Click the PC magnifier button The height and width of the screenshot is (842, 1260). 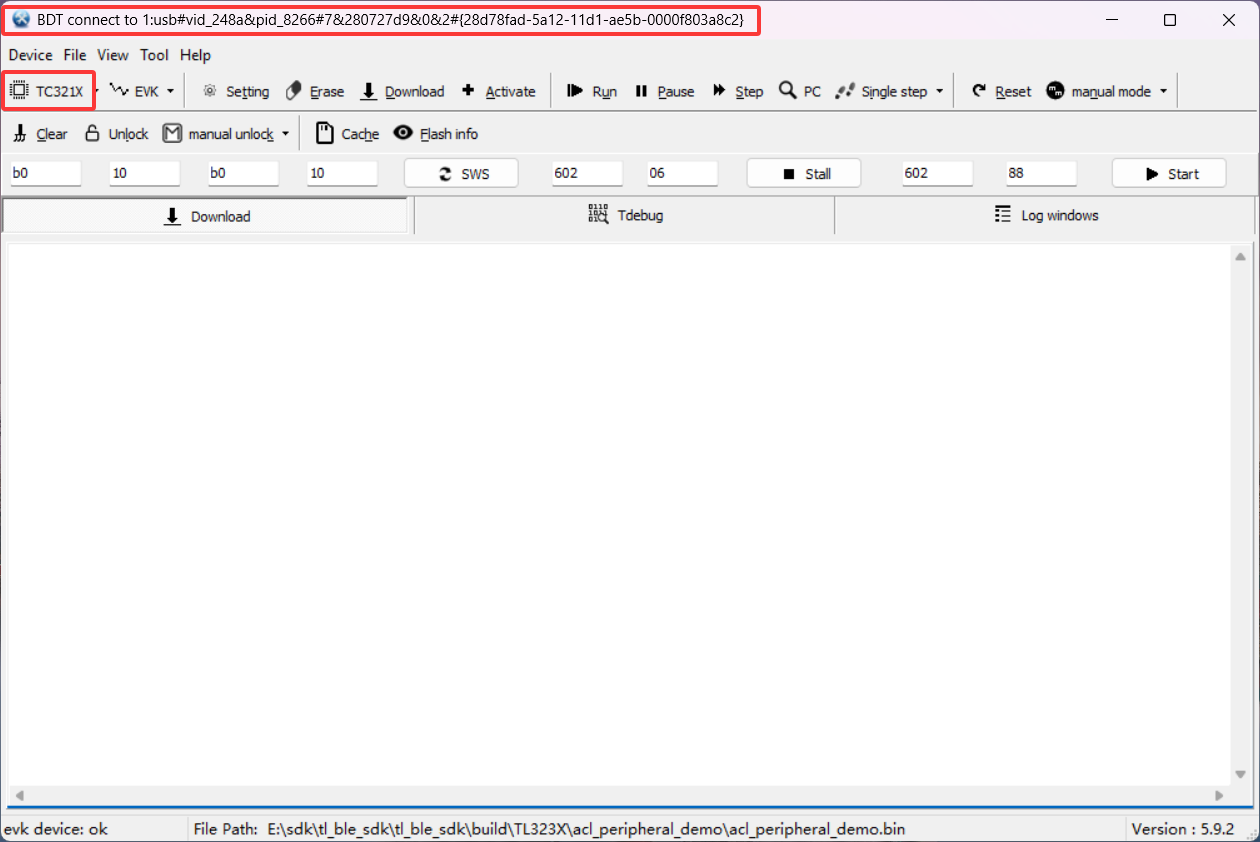coord(800,91)
